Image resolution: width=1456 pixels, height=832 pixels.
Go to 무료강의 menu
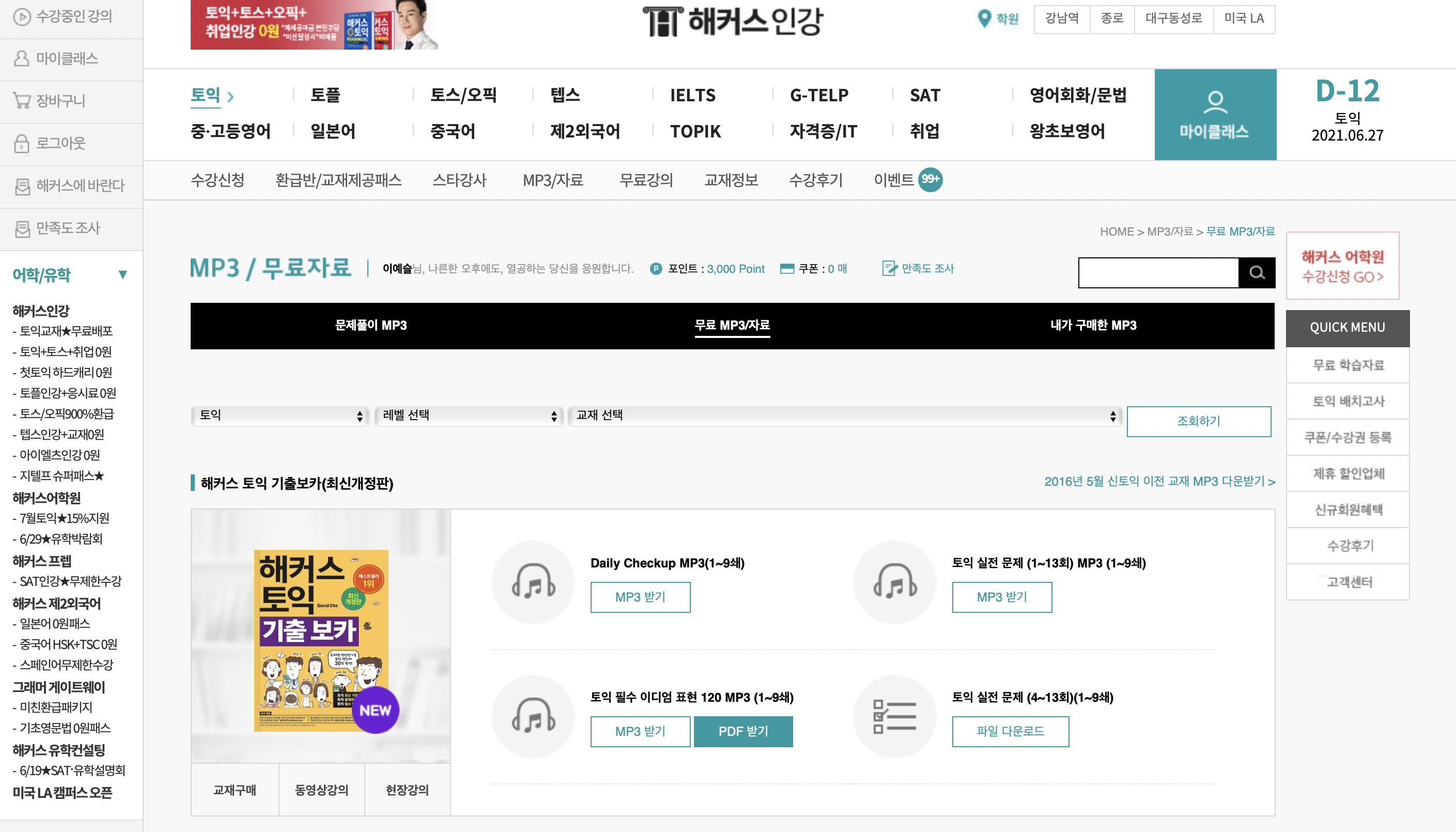646,180
